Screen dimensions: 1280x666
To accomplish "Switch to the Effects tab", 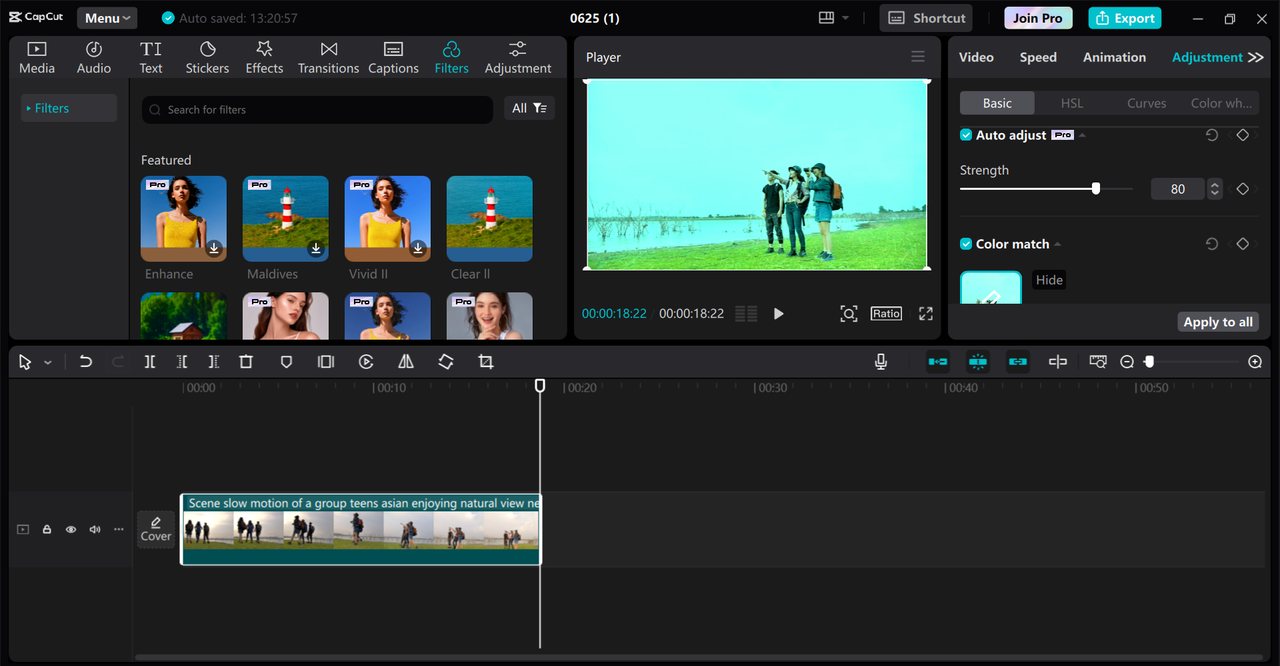I will pos(264,58).
